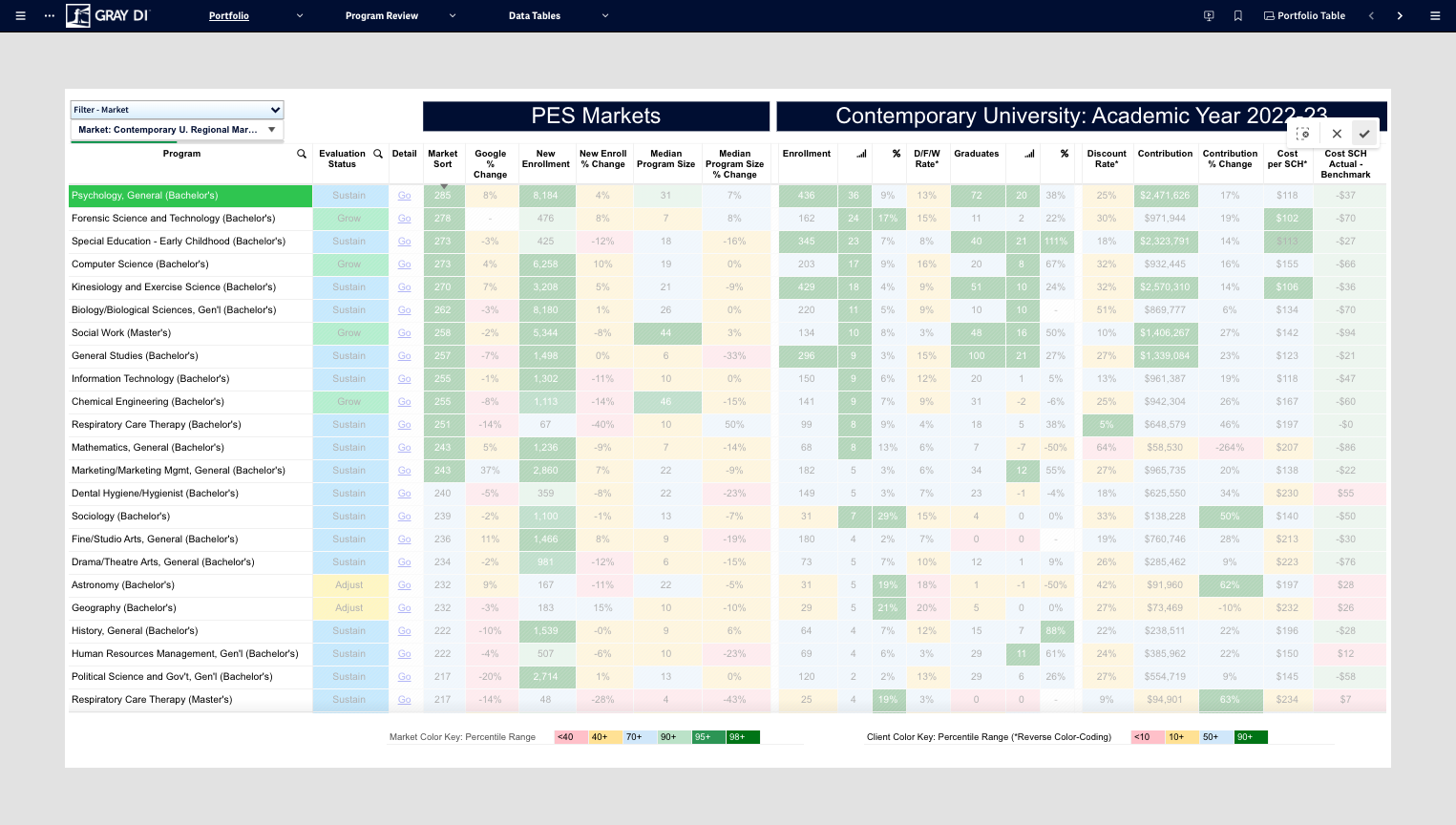Select the Psychology, General (Bachelor's) row

191,196
